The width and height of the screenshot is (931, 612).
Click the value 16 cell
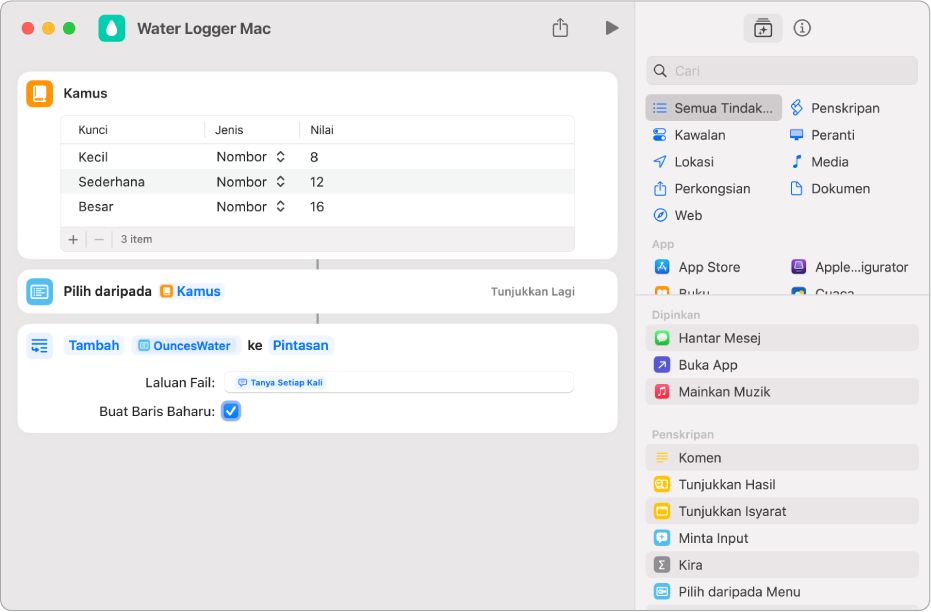316,207
